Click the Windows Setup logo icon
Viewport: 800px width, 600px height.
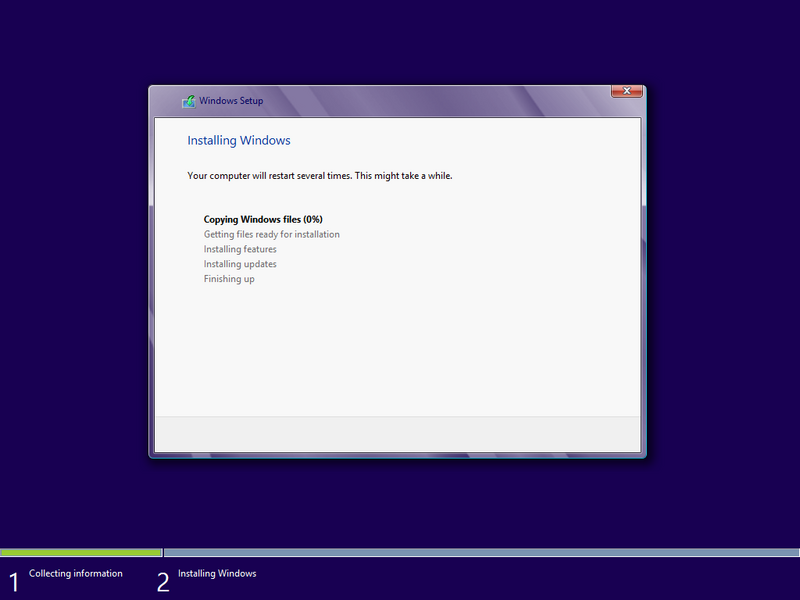[188, 101]
